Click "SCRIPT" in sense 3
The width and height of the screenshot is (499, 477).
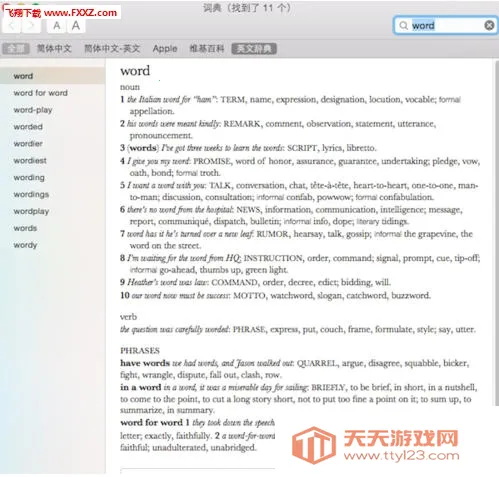302,148
